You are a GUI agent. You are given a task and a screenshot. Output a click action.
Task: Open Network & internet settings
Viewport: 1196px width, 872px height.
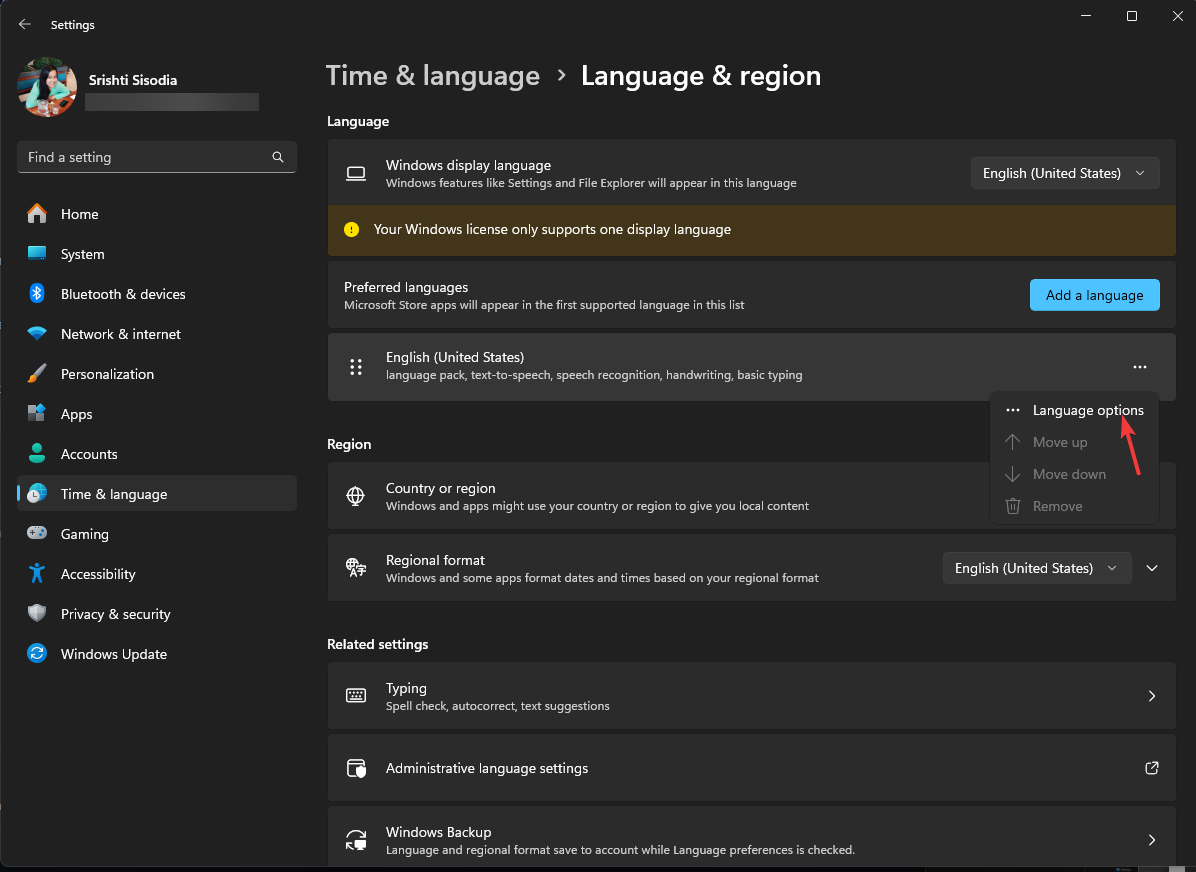[x=120, y=334]
